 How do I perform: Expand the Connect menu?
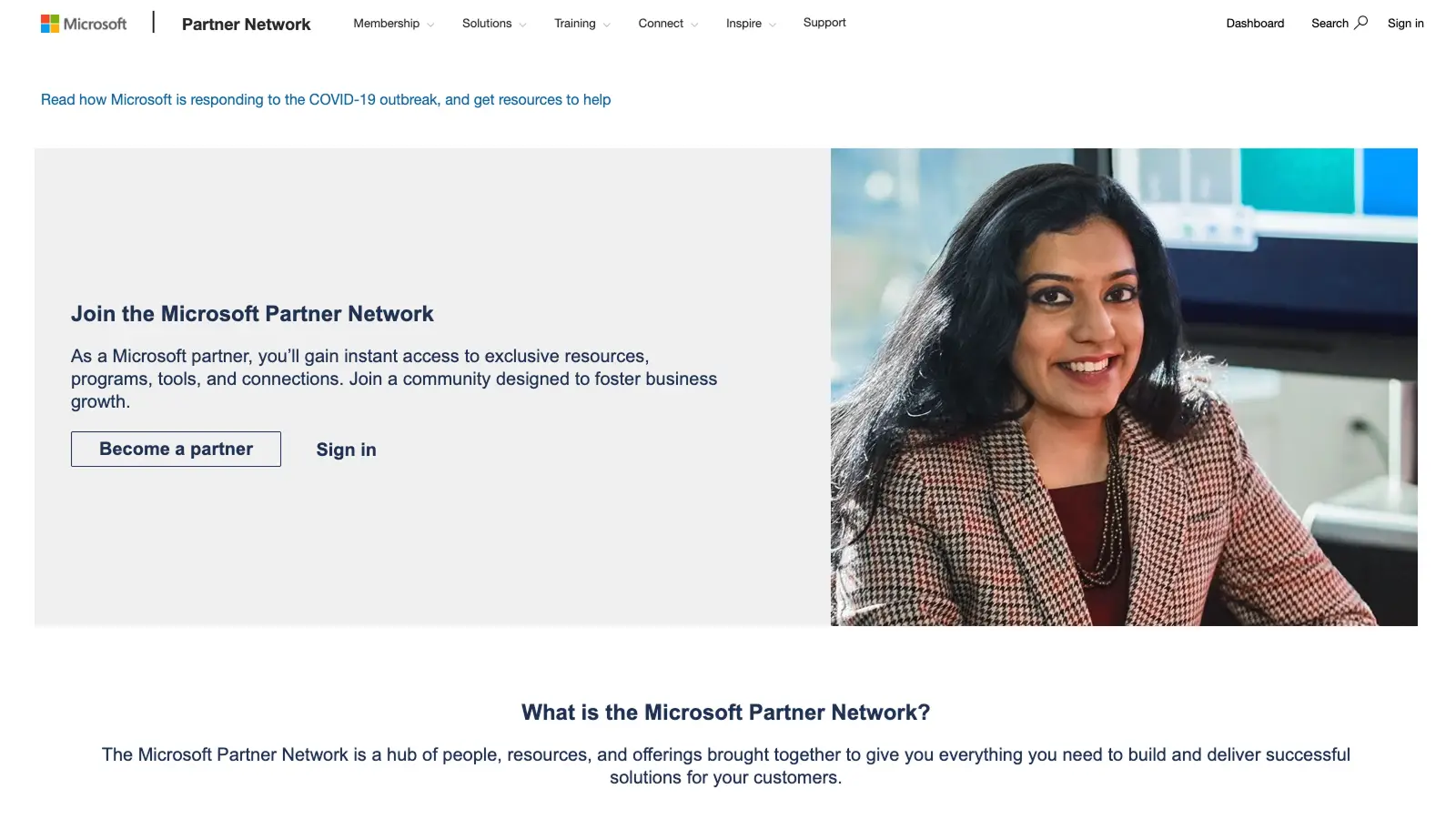[x=662, y=23]
